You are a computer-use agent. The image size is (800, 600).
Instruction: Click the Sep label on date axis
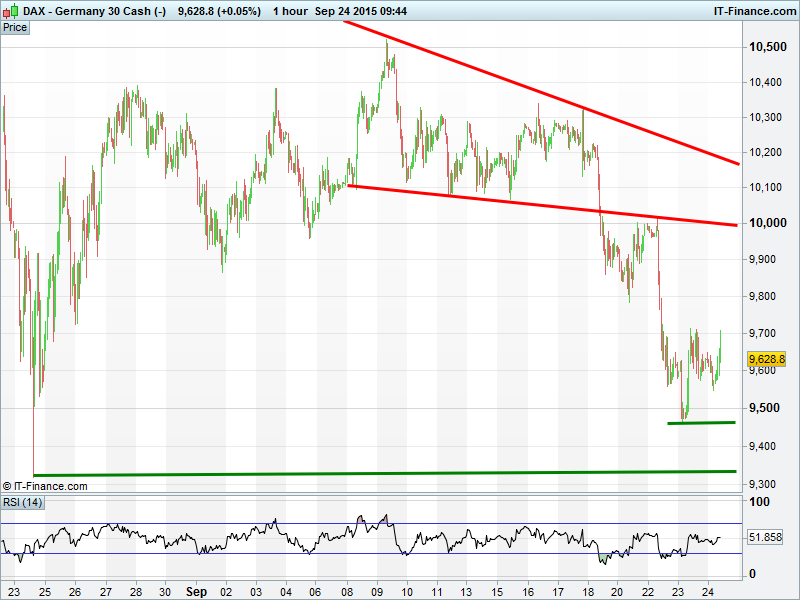tap(196, 591)
